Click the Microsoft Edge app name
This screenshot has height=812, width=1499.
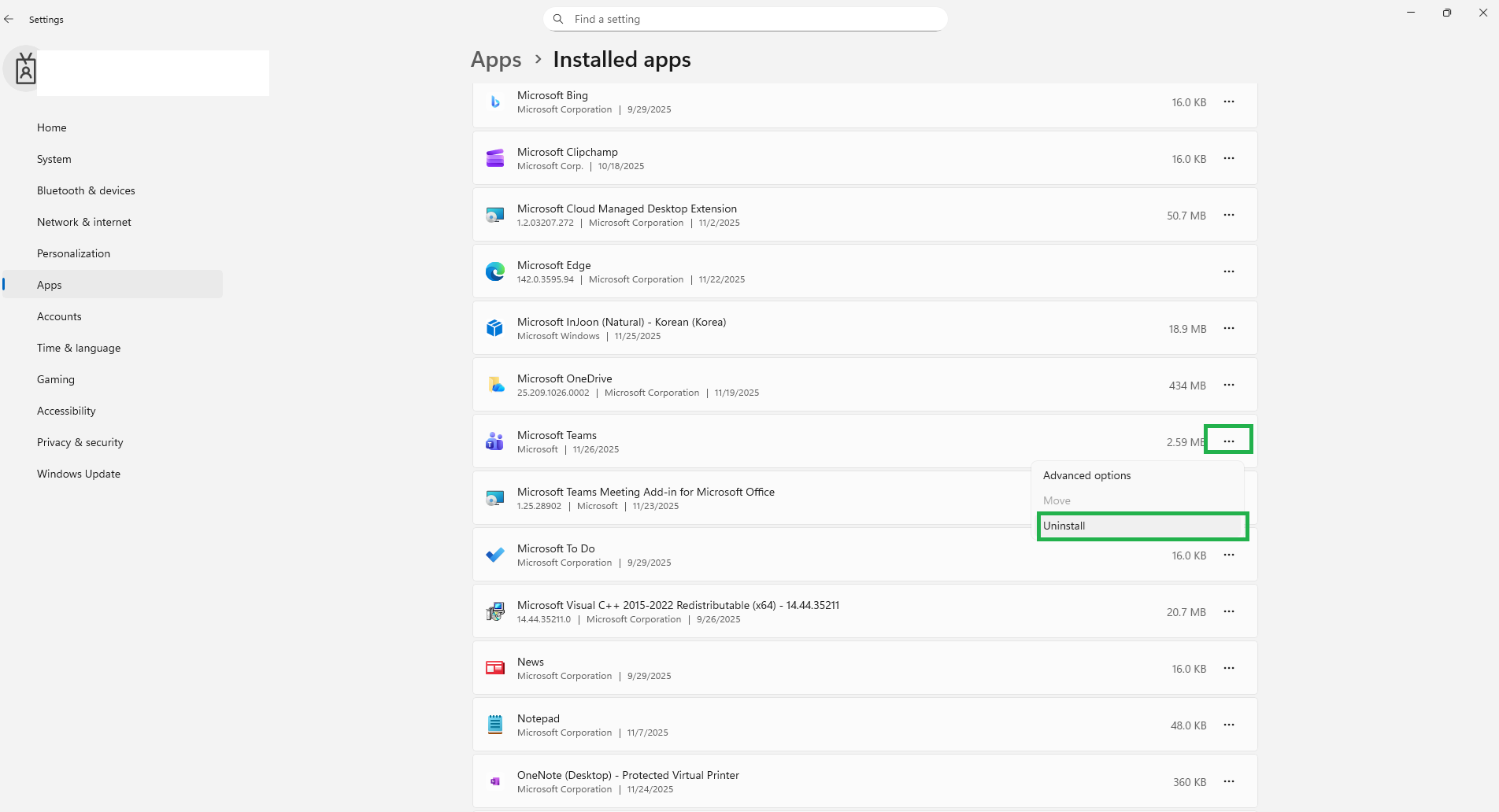pyautogui.click(x=554, y=265)
